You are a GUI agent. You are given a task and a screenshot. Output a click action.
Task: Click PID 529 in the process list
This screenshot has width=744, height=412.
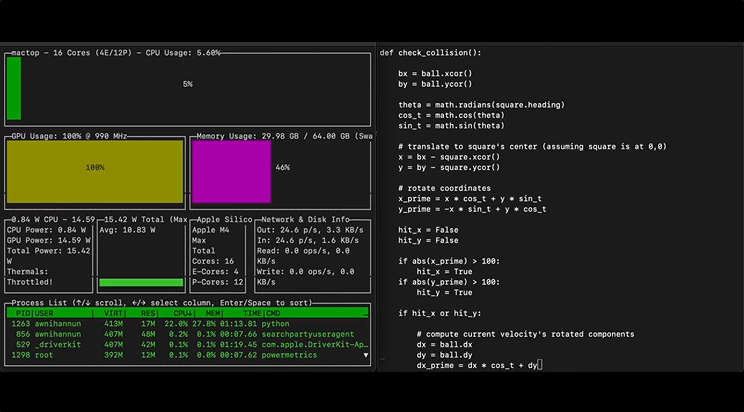[23, 345]
